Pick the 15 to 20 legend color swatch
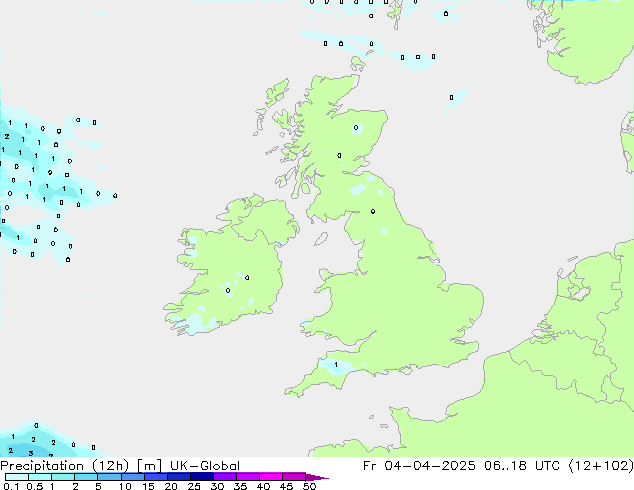The image size is (634, 490). pos(155,477)
